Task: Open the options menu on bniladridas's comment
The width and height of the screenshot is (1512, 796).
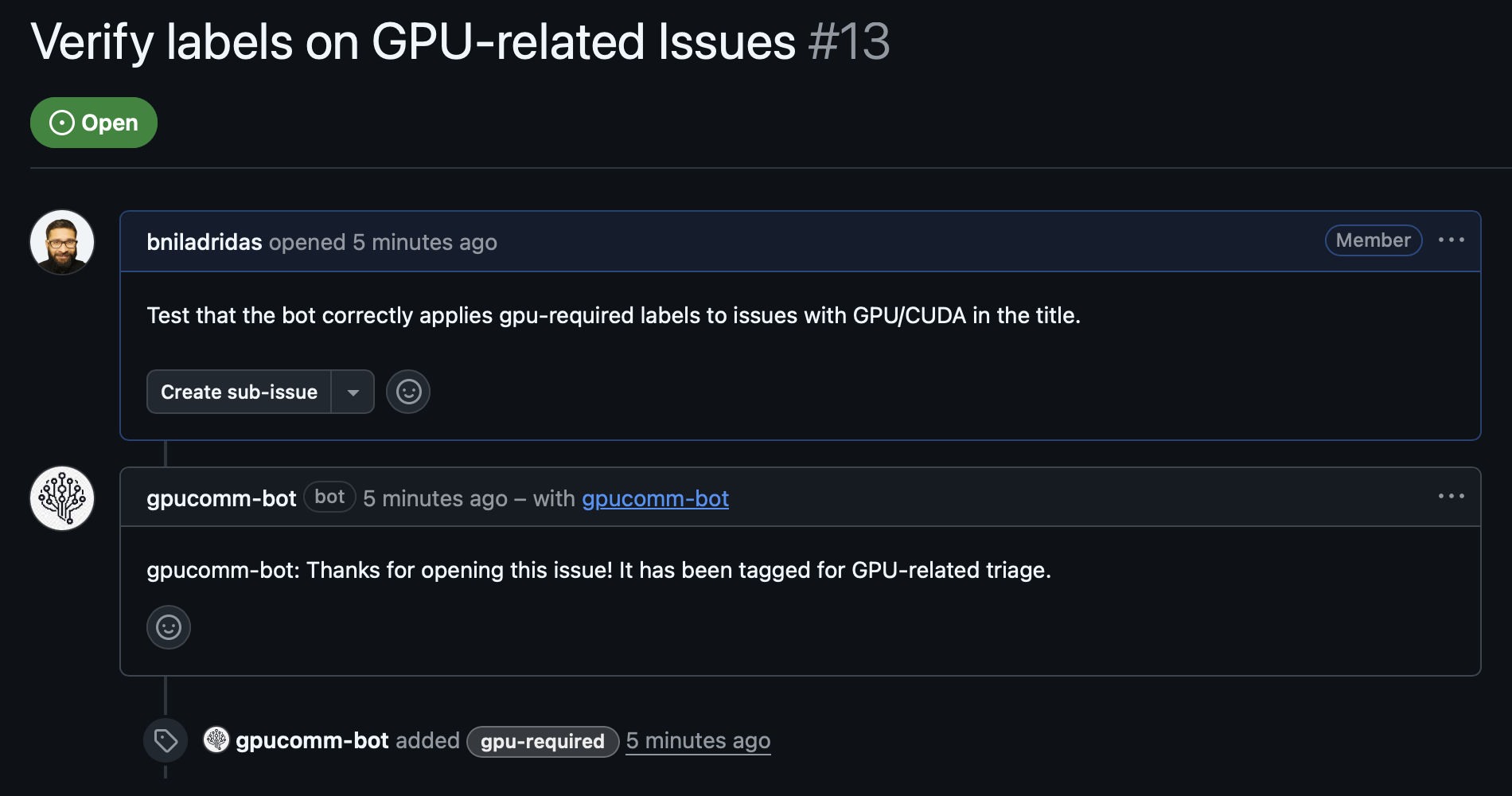Action: (x=1453, y=240)
